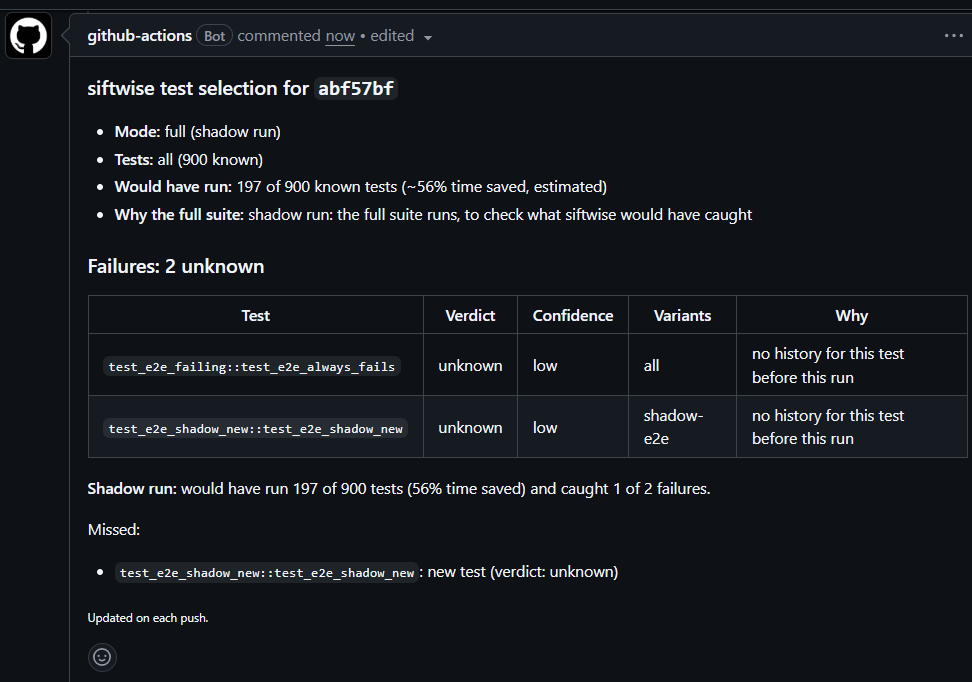This screenshot has height=682, width=972.
Task: Click the 'edited' text in comment header
Action: pos(392,36)
